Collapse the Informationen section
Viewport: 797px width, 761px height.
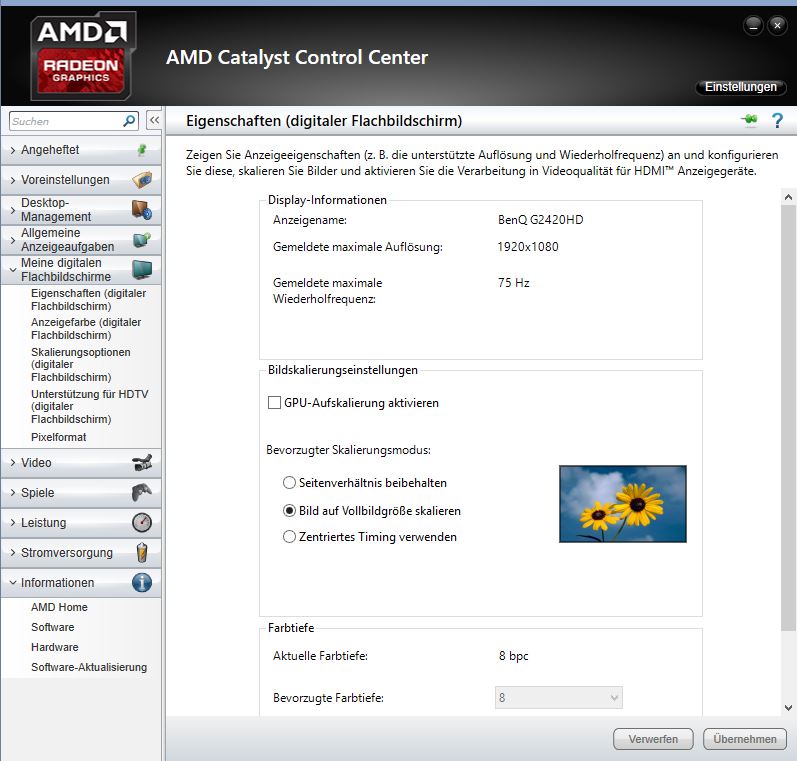tap(13, 583)
